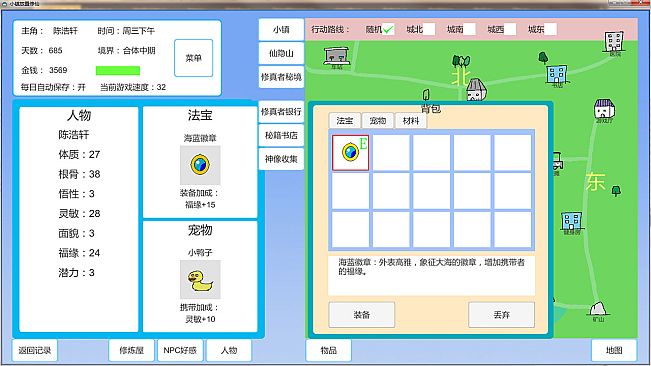This screenshot has height=366, width=651.
Task: Click the 游戏厅 arcade building on map
Action: [604, 109]
